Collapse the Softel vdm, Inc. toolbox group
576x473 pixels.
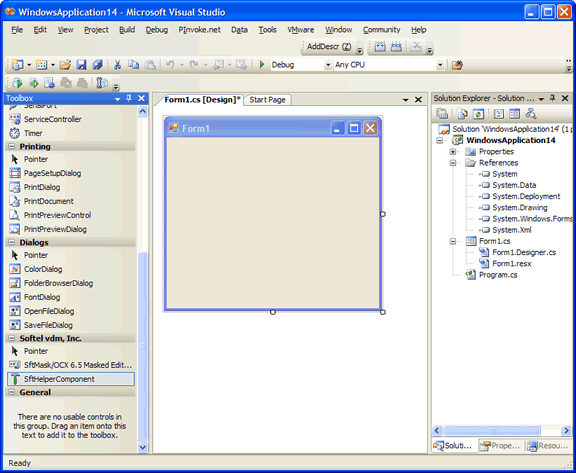pos(12,338)
